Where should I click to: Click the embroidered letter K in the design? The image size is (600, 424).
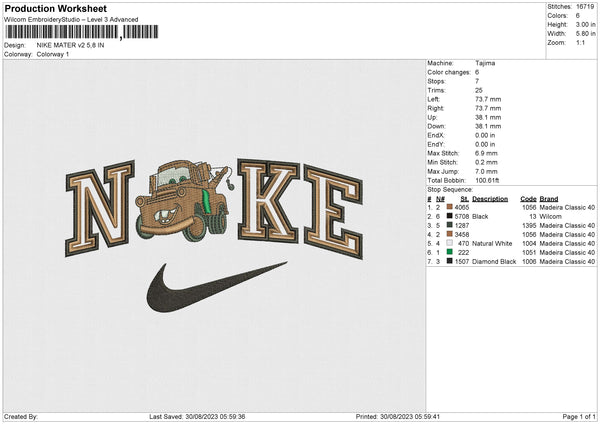pos(269,201)
